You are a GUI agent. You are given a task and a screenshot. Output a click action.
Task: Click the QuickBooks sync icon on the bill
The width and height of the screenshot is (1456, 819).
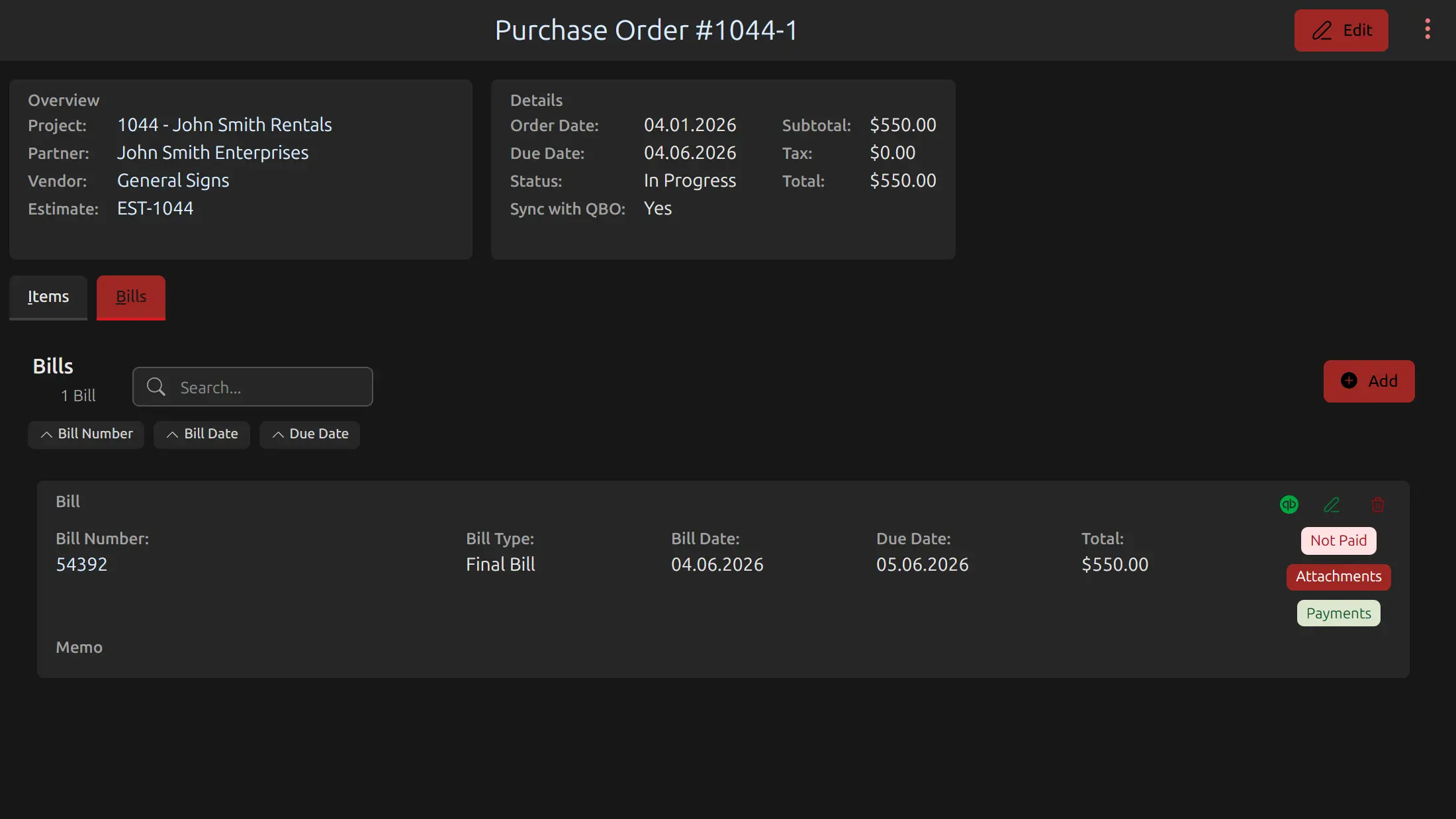[1289, 503]
